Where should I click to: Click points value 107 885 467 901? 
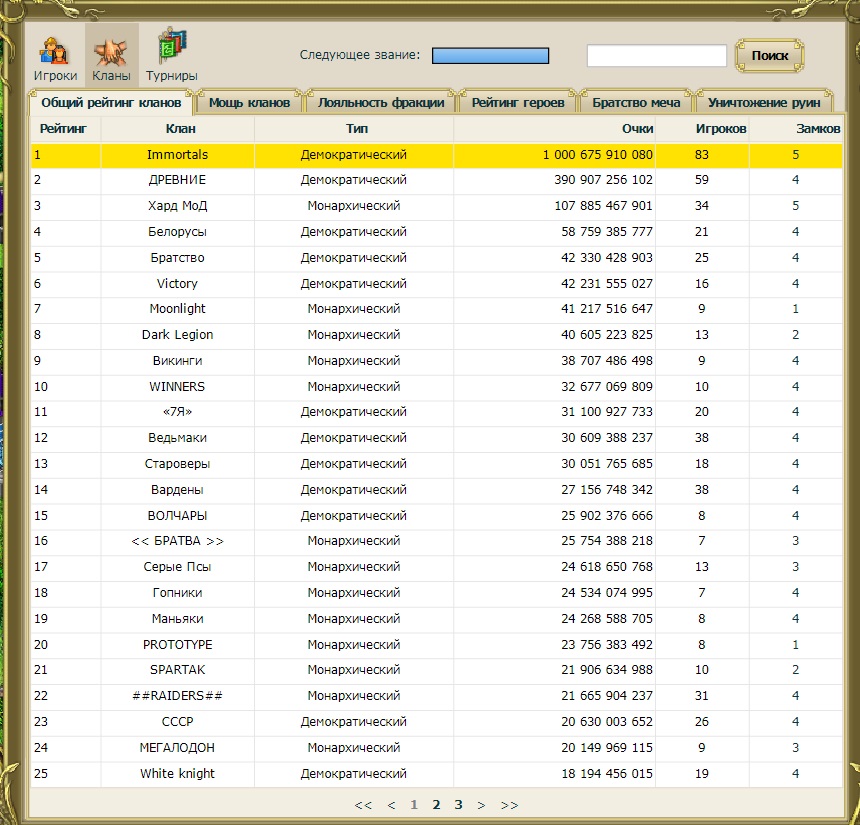pos(603,206)
